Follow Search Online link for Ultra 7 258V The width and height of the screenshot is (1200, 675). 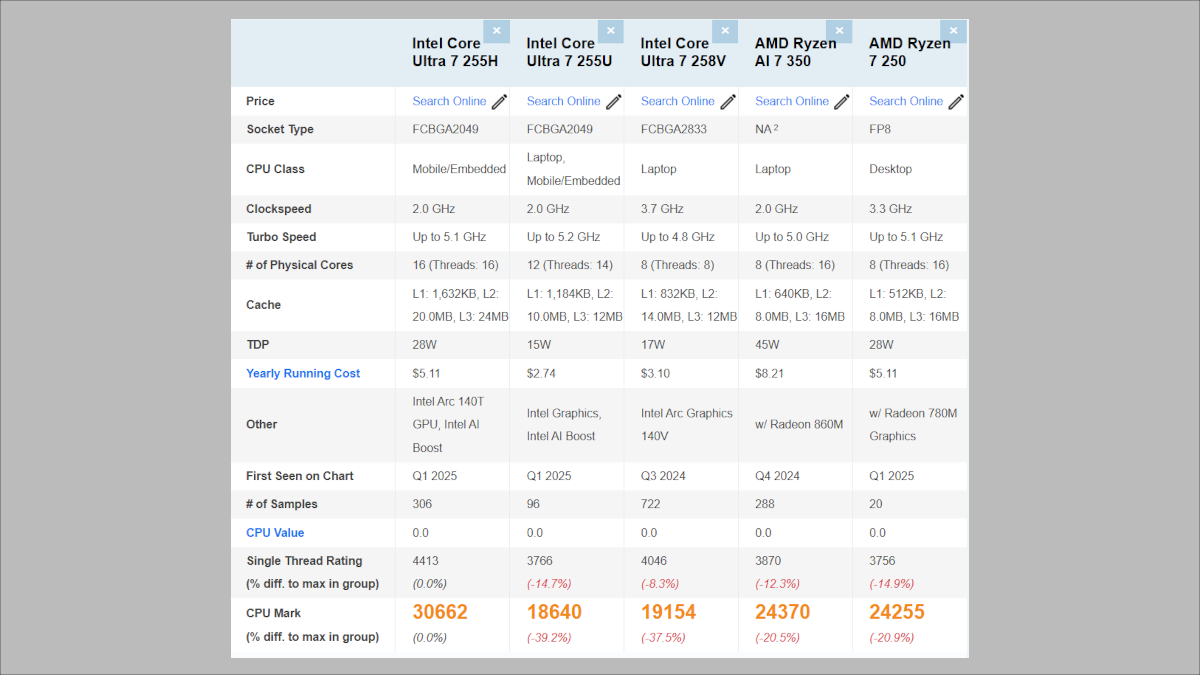pyautogui.click(x=677, y=101)
